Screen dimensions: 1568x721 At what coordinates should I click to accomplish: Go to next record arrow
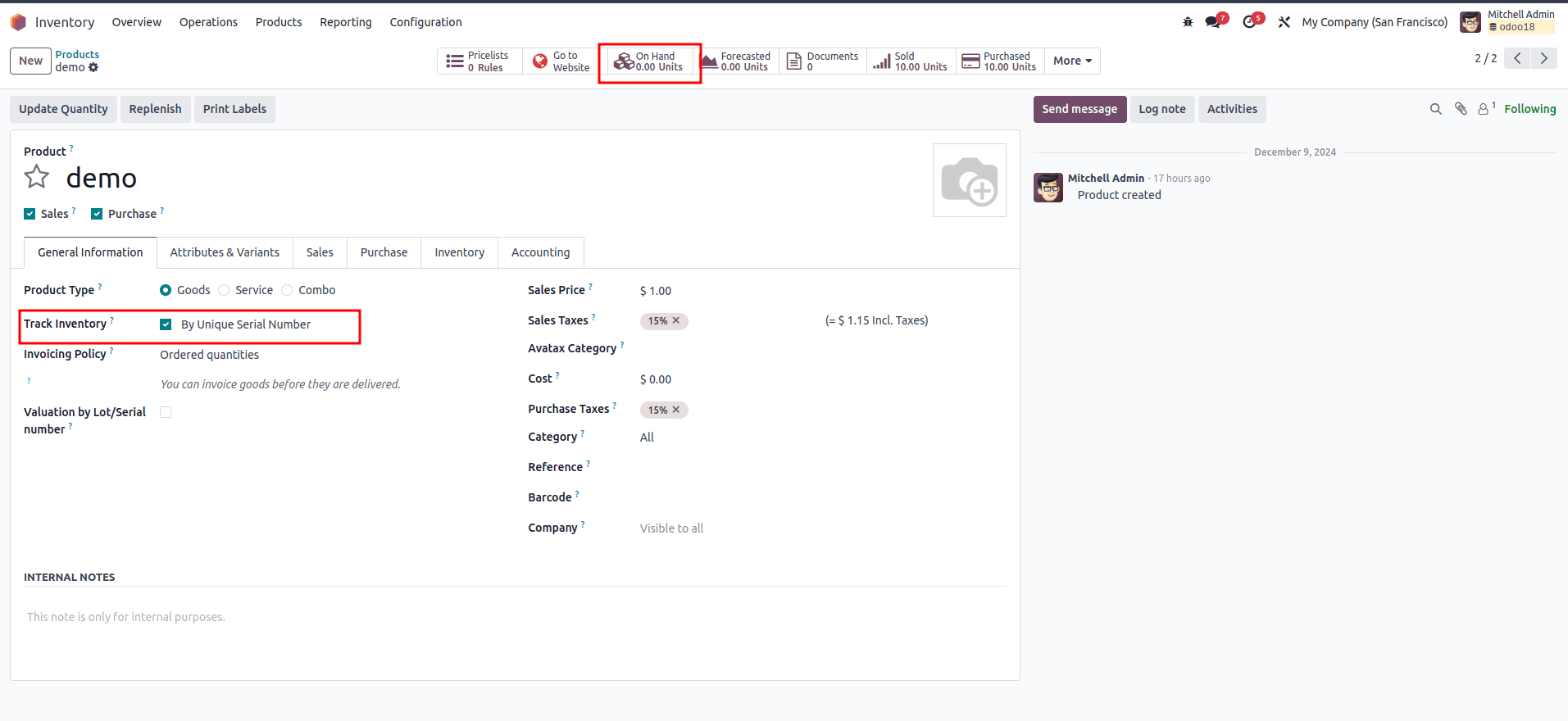click(x=1544, y=58)
